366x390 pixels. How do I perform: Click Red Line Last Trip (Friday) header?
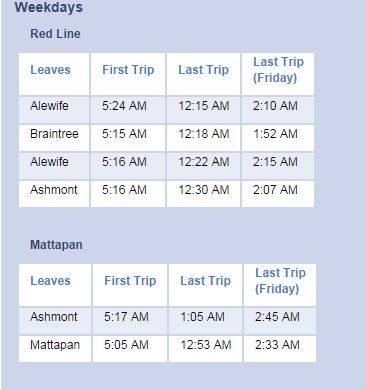(278, 70)
